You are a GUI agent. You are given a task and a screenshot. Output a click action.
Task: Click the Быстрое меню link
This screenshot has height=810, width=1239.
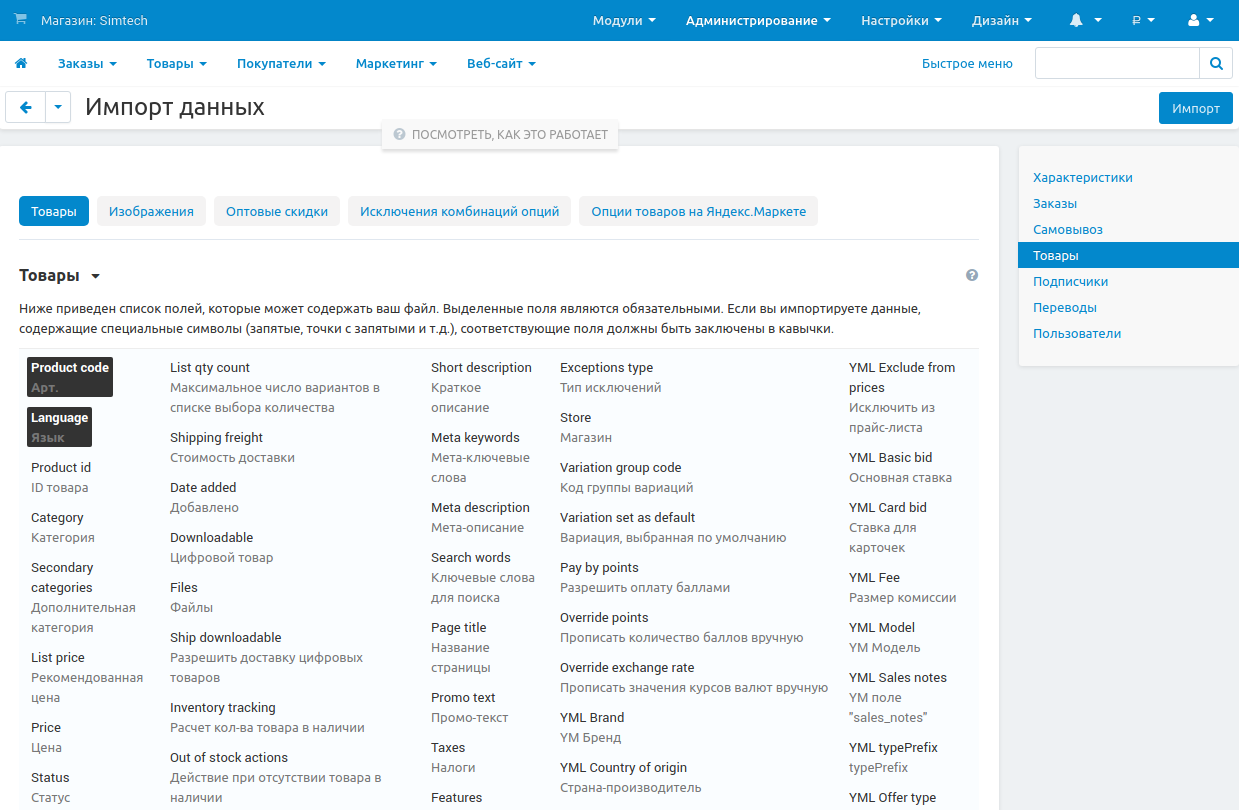click(967, 64)
